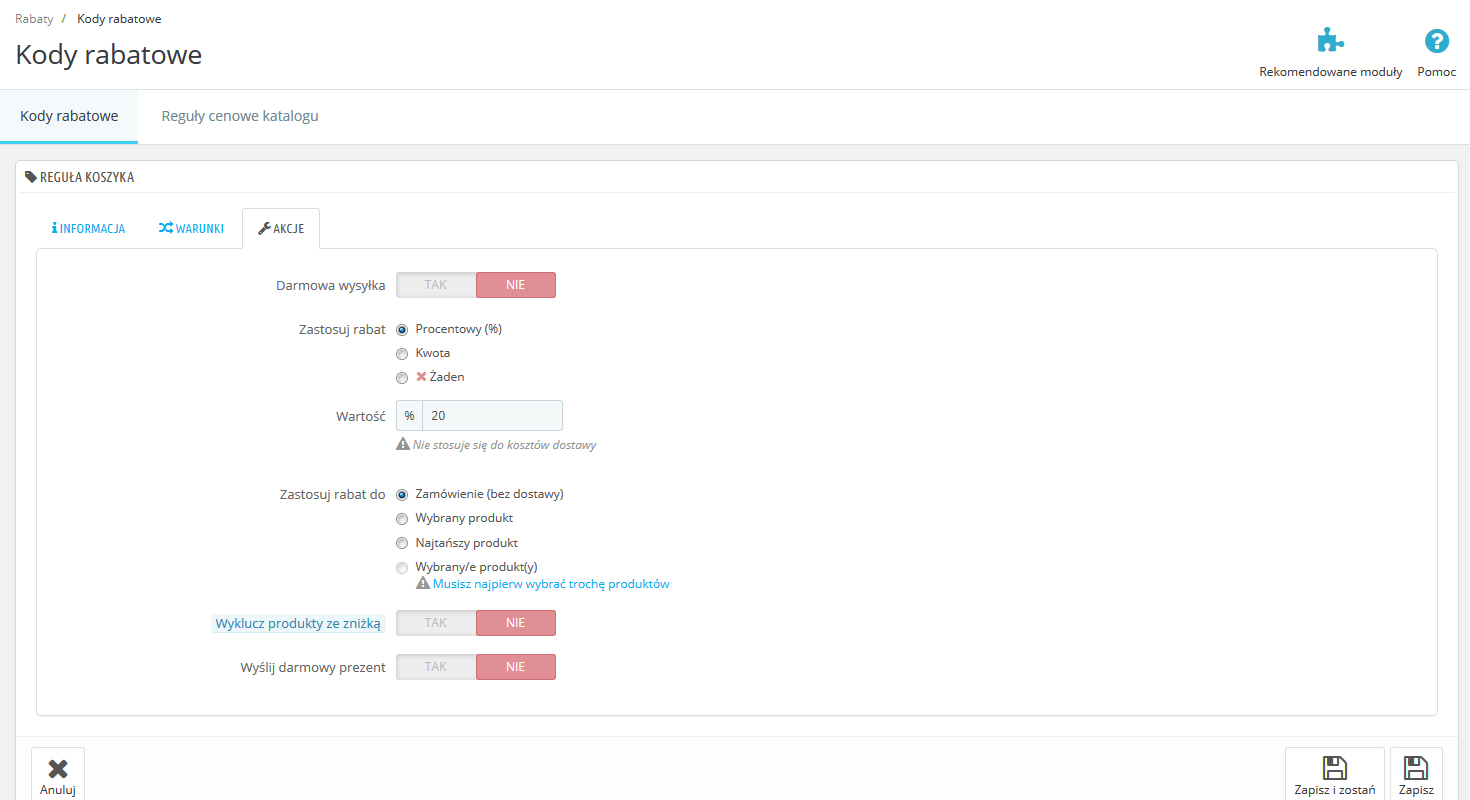Image resolution: width=1470 pixels, height=800 pixels.
Task: Click the Pomoc question mark icon
Action: [x=1436, y=42]
